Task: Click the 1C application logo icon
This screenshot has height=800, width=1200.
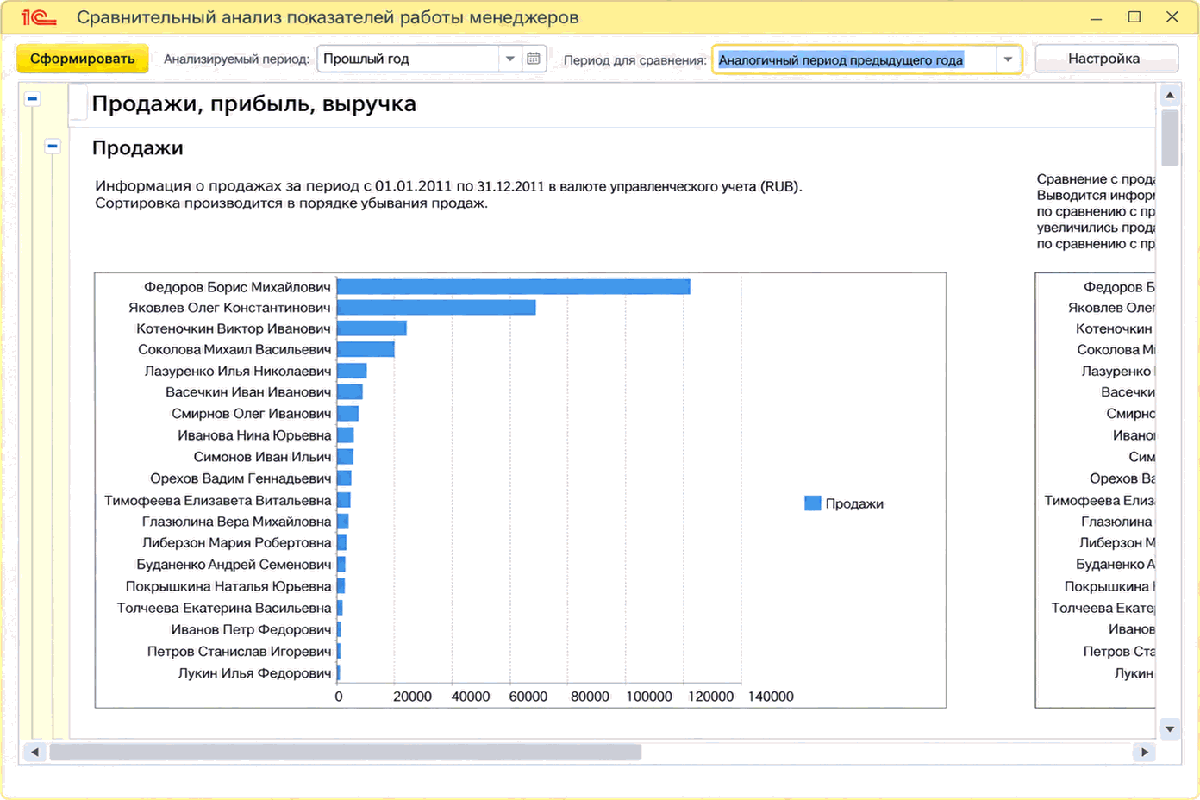Action: 35,17
